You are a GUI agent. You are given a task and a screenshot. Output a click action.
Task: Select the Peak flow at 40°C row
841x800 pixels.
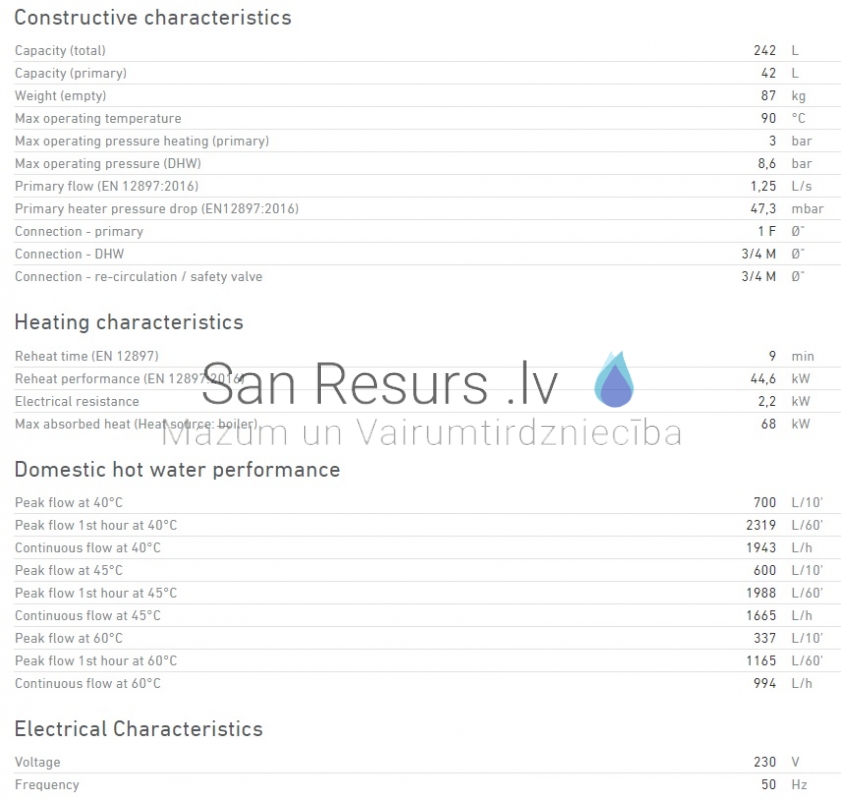pyautogui.click(x=427, y=502)
